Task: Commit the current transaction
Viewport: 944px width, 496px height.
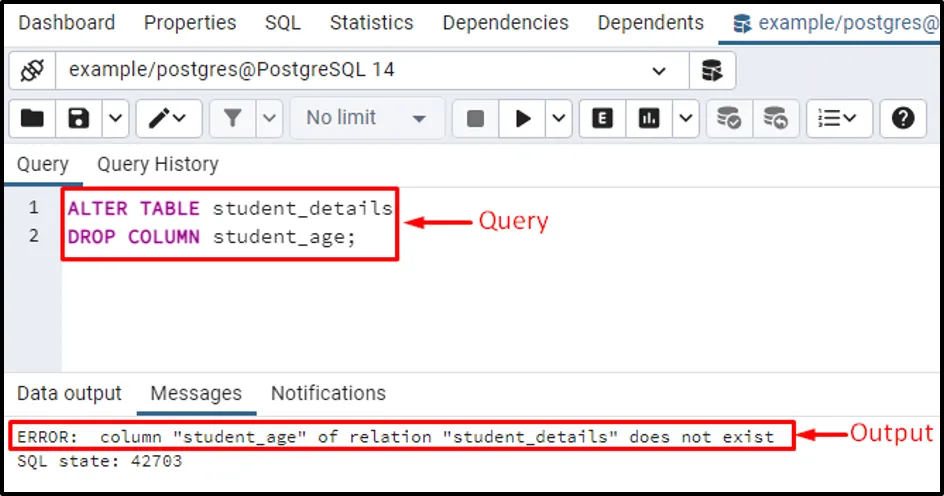Action: (x=729, y=118)
